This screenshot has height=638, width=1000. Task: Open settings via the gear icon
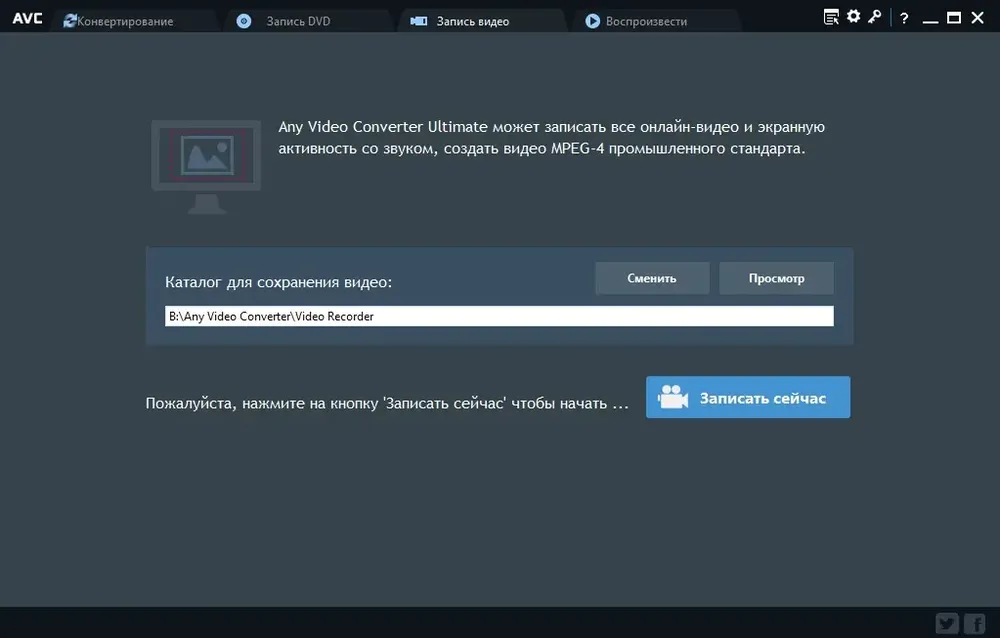(x=853, y=17)
